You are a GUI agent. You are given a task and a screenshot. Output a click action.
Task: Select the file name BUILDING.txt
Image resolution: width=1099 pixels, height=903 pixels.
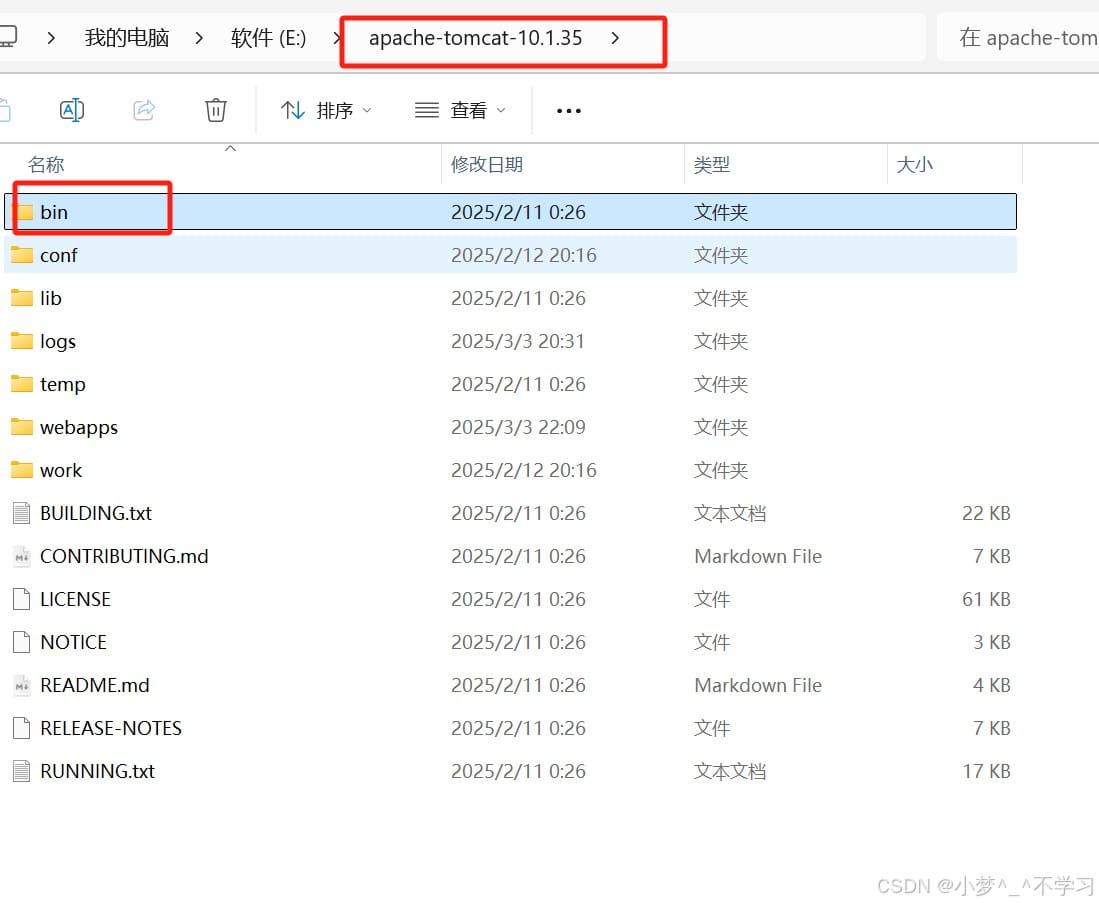pos(96,513)
